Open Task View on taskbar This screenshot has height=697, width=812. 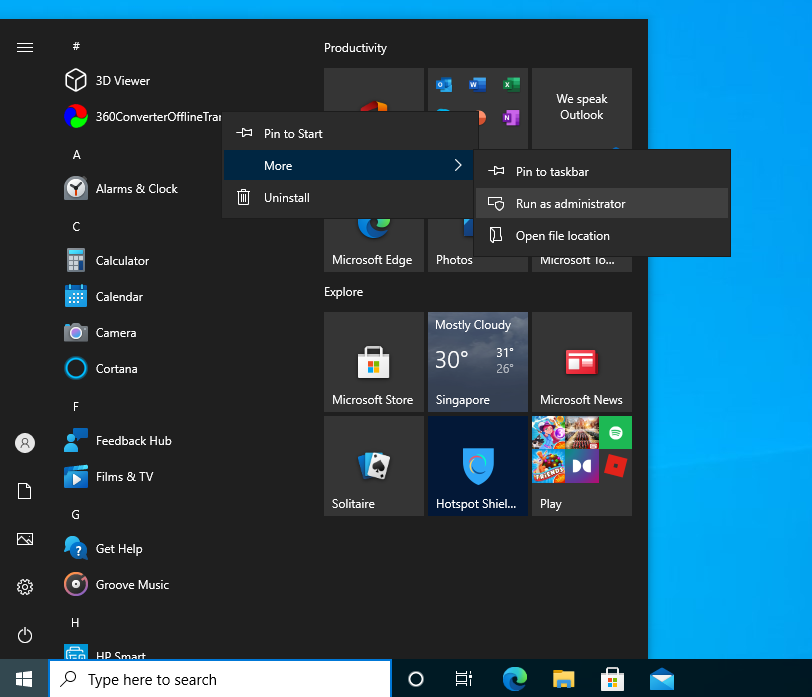pos(463,679)
